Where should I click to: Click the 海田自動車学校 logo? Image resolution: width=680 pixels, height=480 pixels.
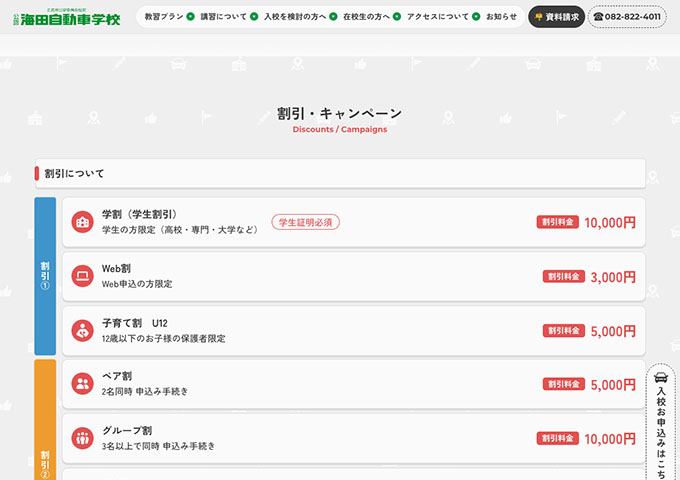pos(66,17)
